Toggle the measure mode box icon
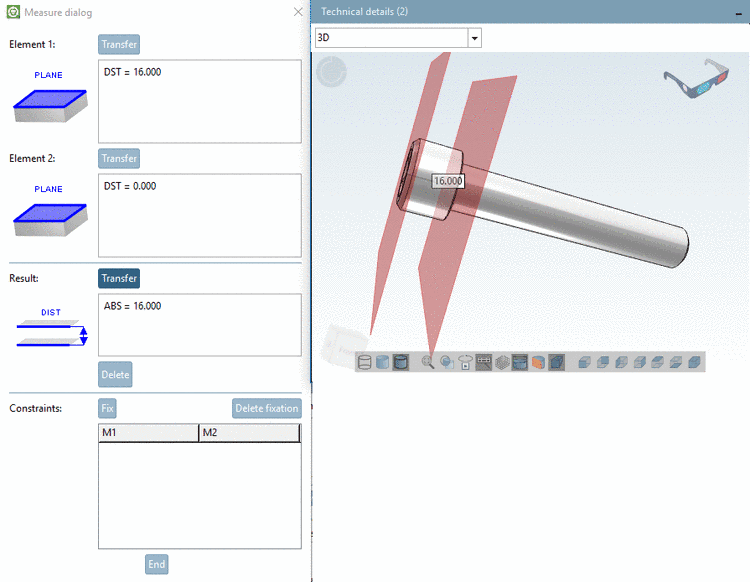The width and height of the screenshot is (750, 582). tap(519, 362)
